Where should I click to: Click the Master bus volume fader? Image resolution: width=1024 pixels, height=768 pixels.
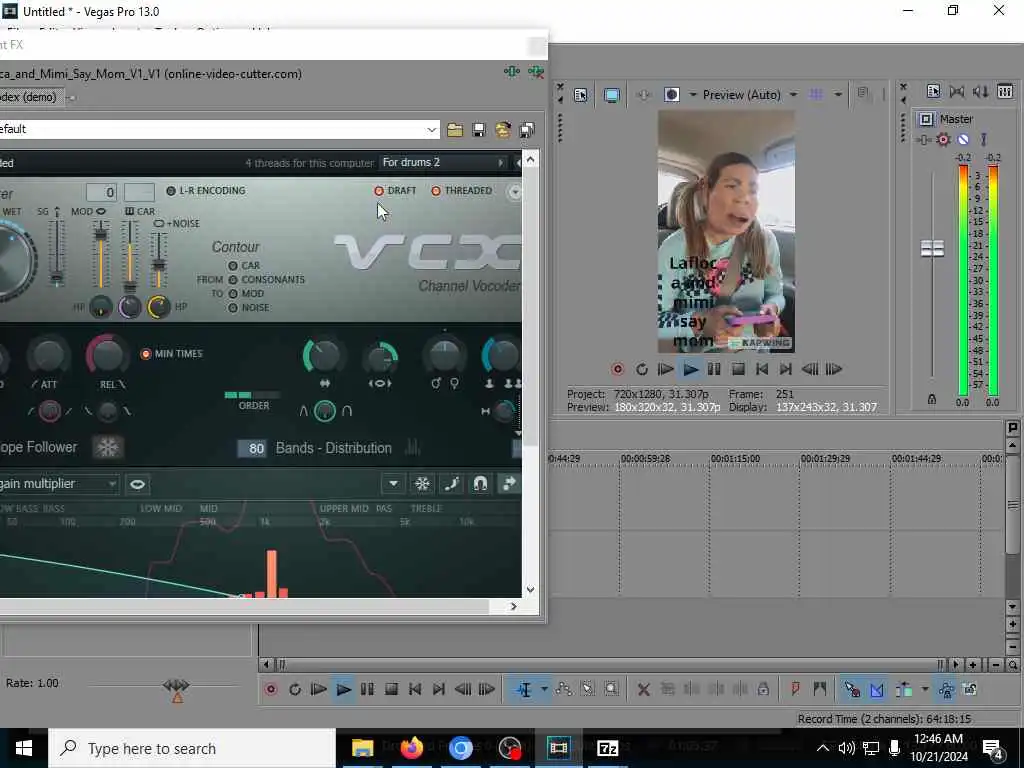click(932, 248)
